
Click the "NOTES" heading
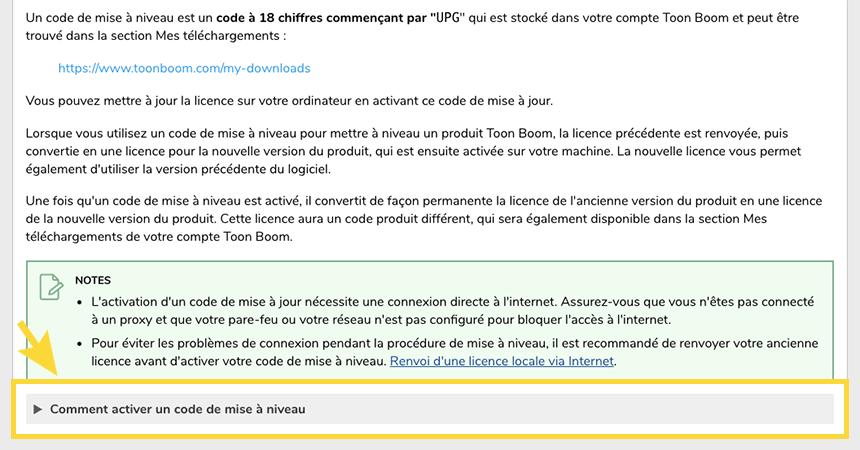tap(93, 280)
